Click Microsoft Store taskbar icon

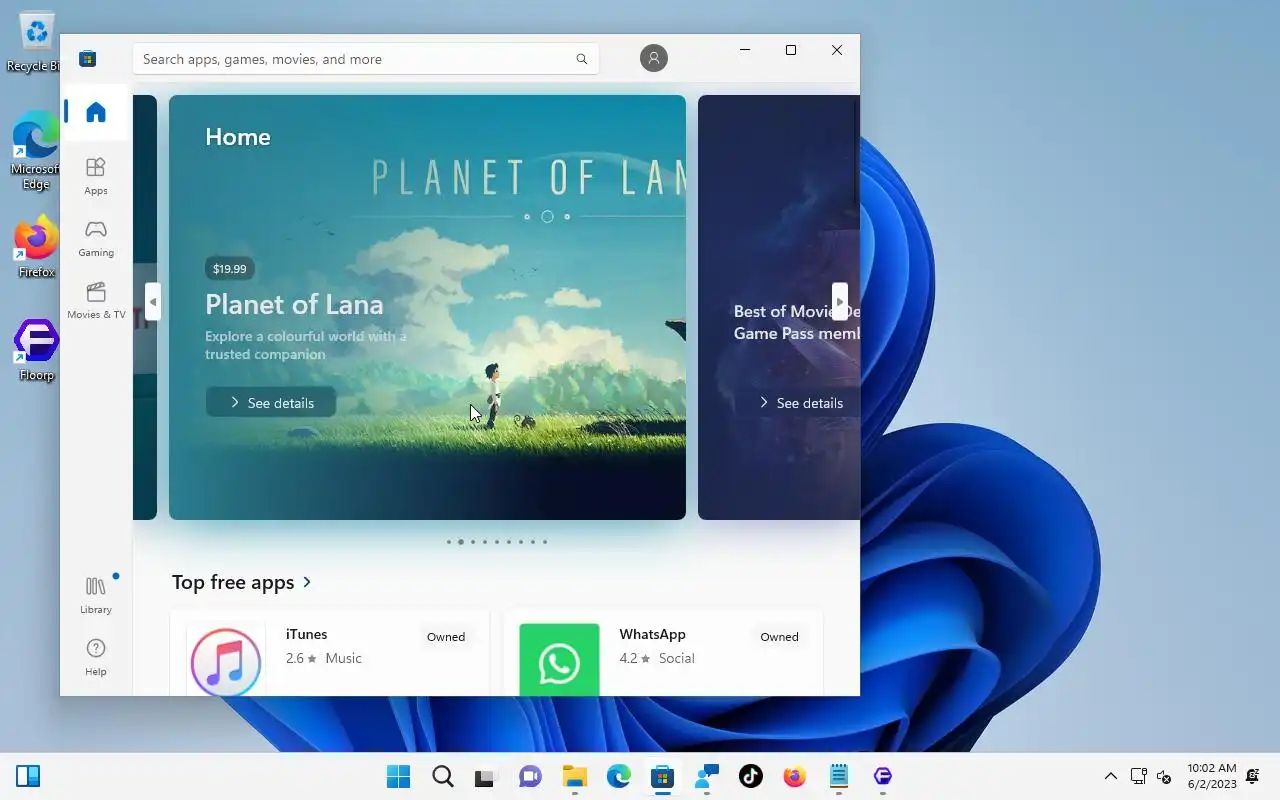tap(662, 776)
